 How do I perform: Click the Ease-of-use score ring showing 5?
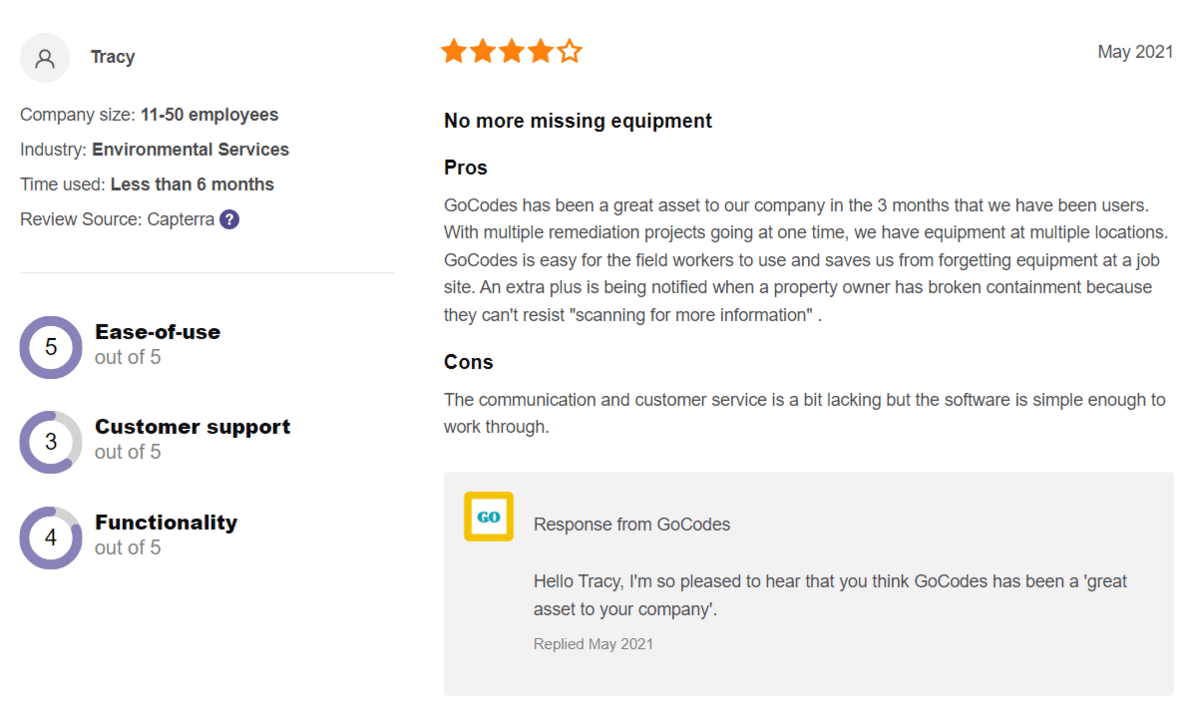(51, 347)
